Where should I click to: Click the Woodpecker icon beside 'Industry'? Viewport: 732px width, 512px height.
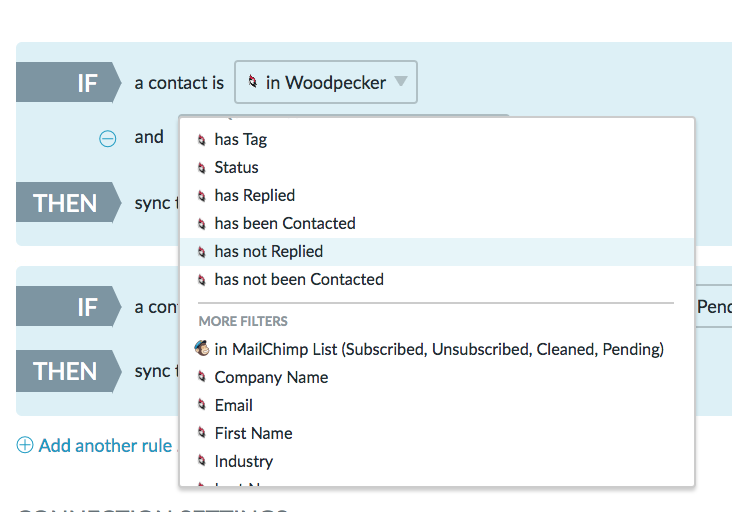click(x=202, y=460)
